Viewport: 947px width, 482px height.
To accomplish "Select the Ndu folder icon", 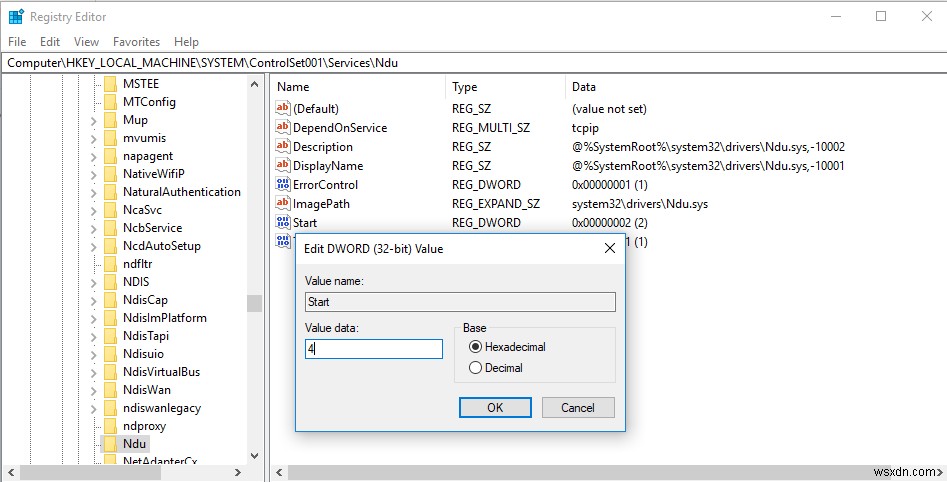I will pyautogui.click(x=110, y=444).
